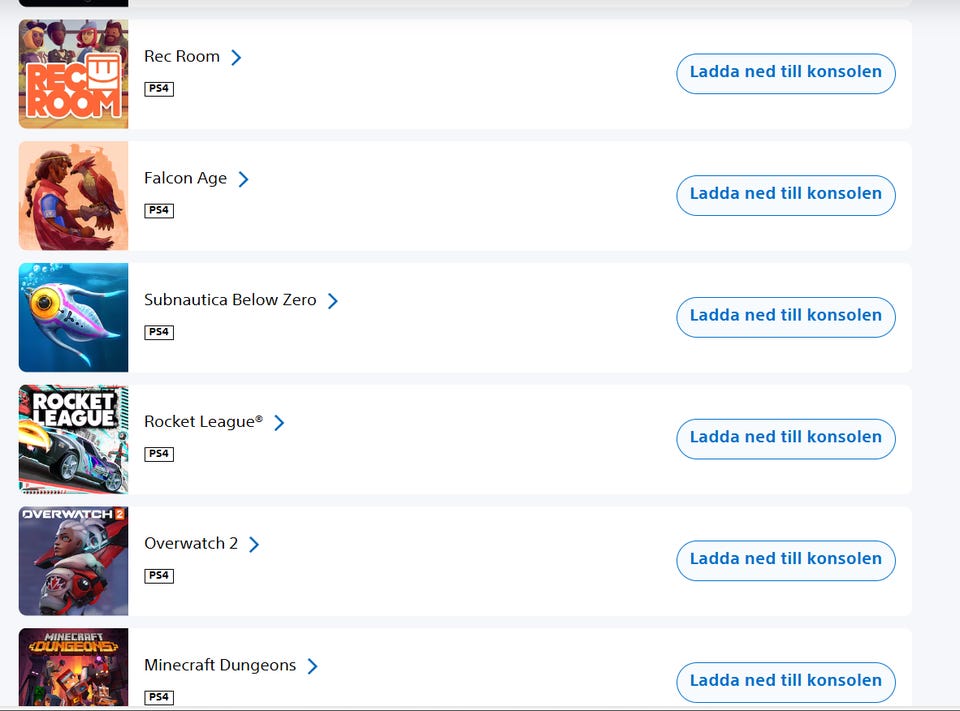This screenshot has height=711, width=960.
Task: Open the Rocket League title link
Action: (203, 422)
